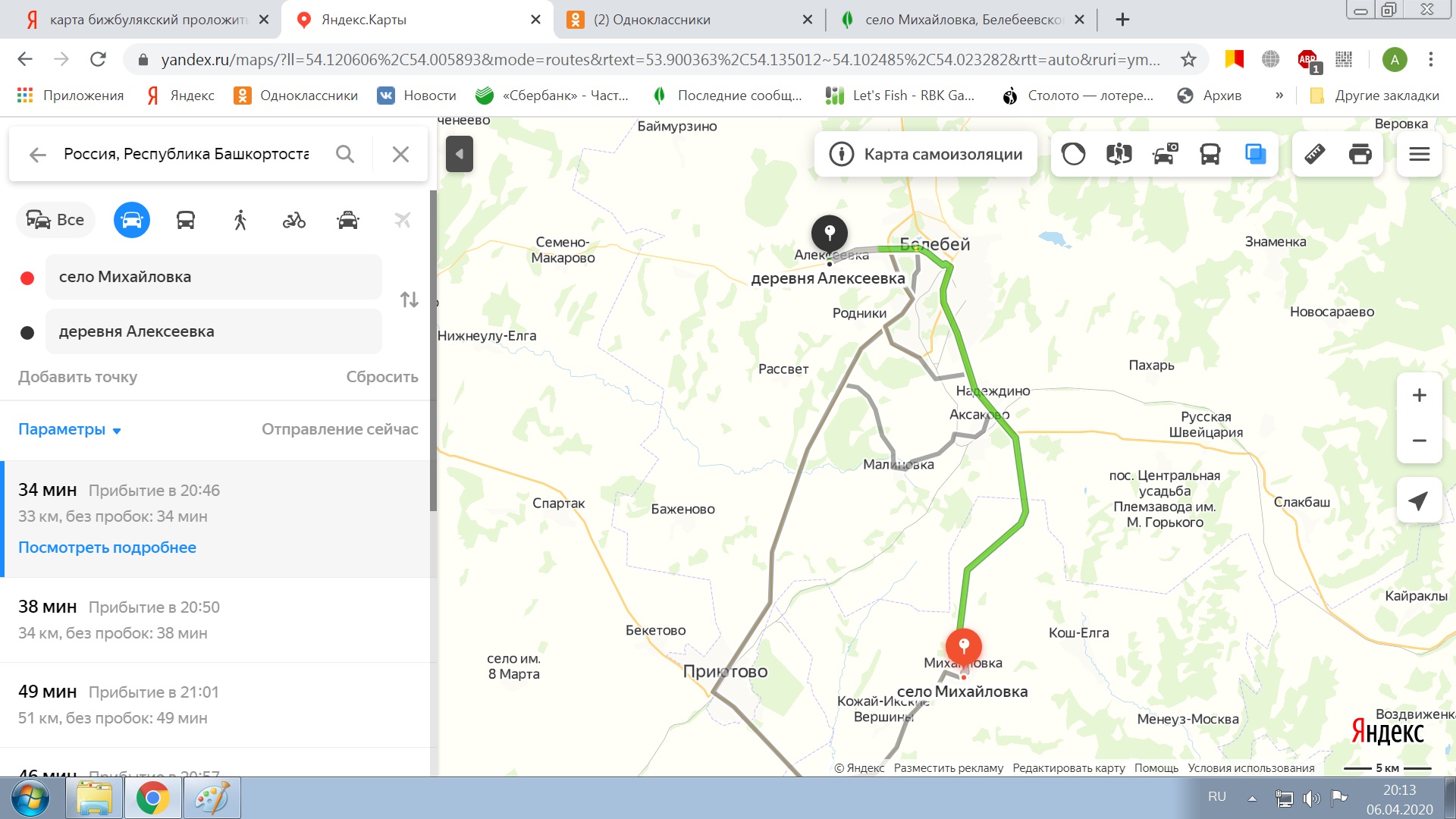Image resolution: width=1456 pixels, height=819 pixels.
Task: Zoom out on the map
Action: pyautogui.click(x=1420, y=441)
